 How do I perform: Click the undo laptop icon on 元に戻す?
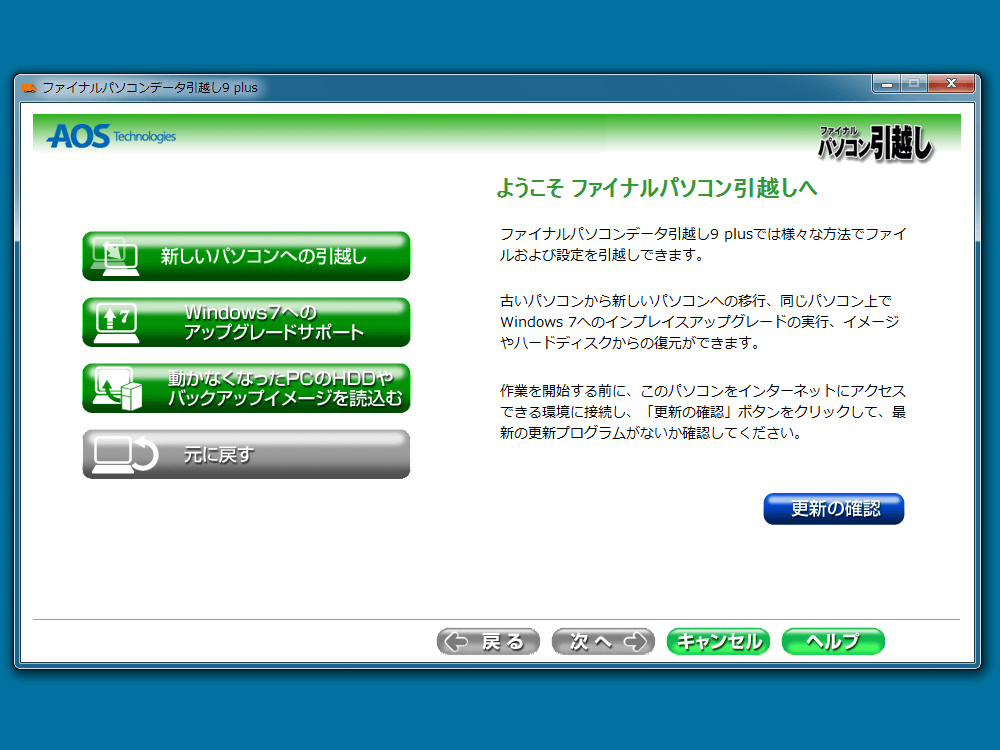pyautogui.click(x=125, y=455)
